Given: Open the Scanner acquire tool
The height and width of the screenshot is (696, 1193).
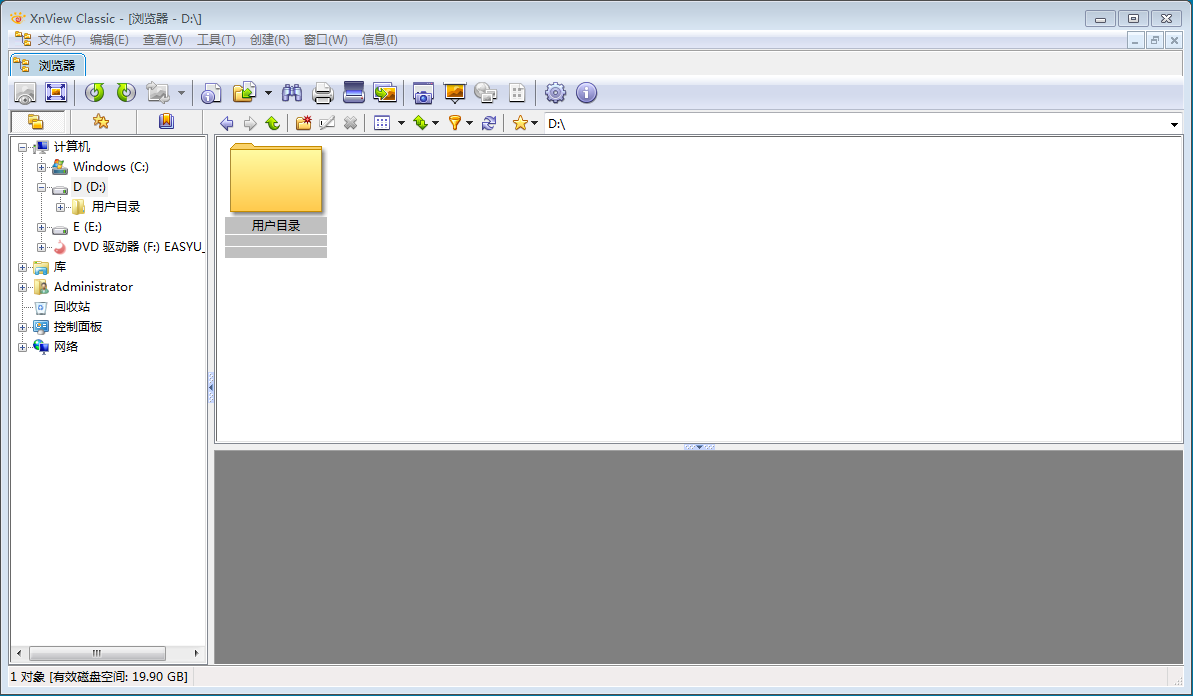Looking at the screenshot, I should (x=353, y=93).
